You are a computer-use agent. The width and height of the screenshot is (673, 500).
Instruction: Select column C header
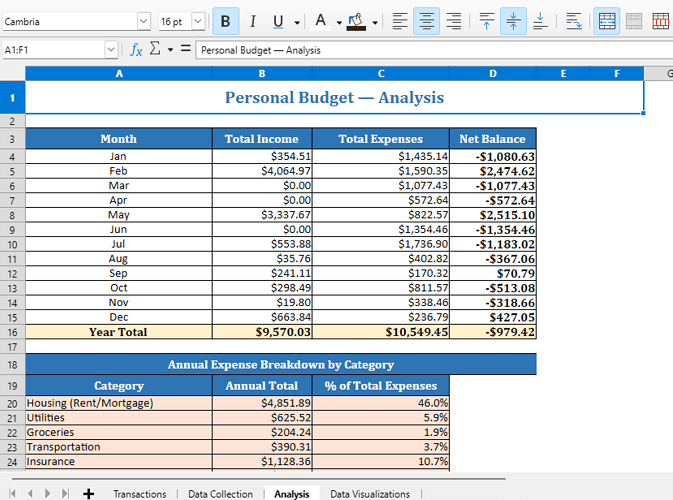[381, 73]
